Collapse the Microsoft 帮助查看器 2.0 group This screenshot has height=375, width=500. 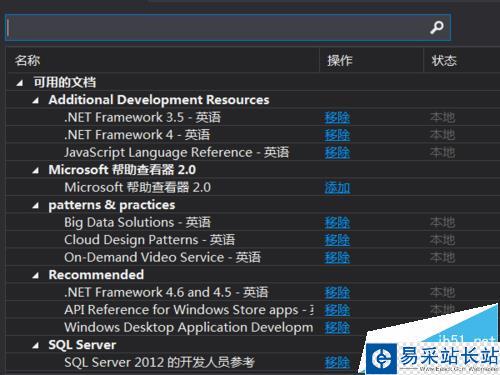36,170
